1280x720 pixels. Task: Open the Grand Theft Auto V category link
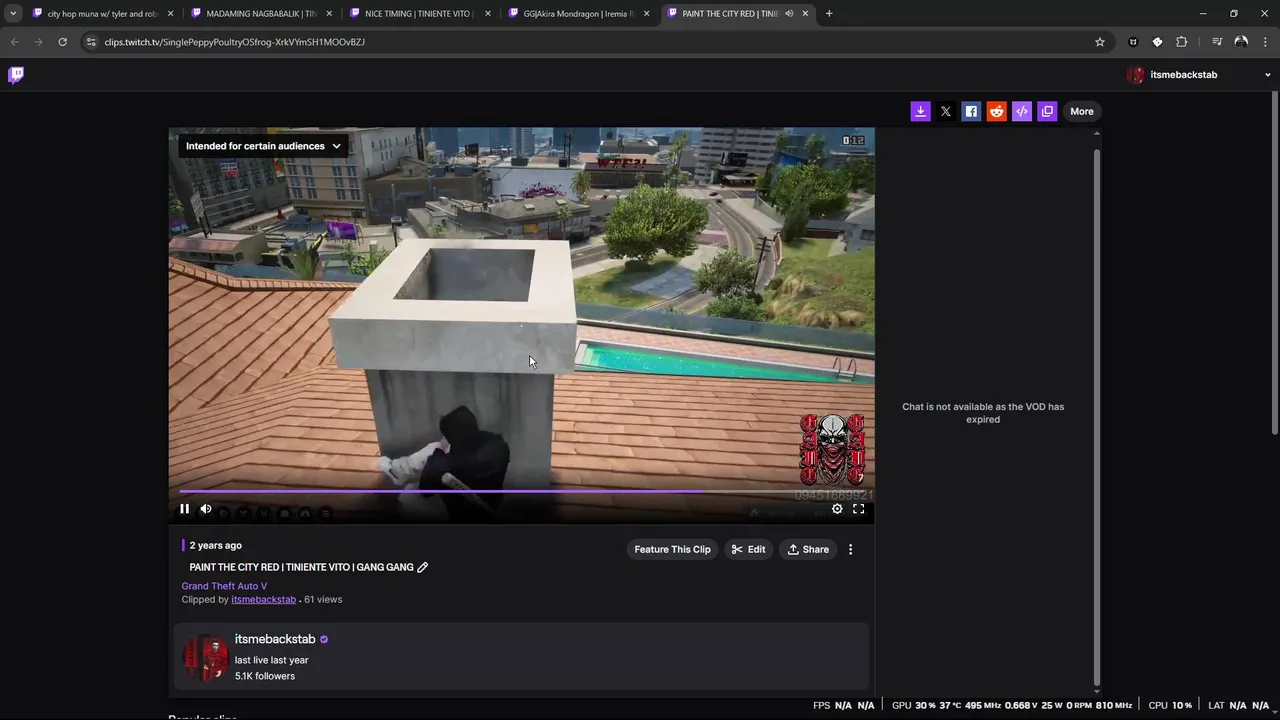(x=224, y=586)
